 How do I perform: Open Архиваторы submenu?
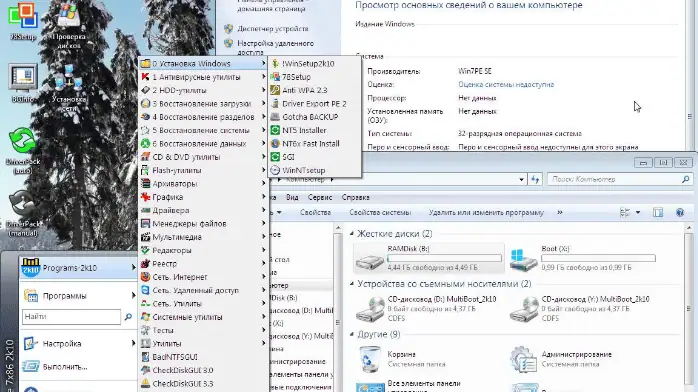203,184
